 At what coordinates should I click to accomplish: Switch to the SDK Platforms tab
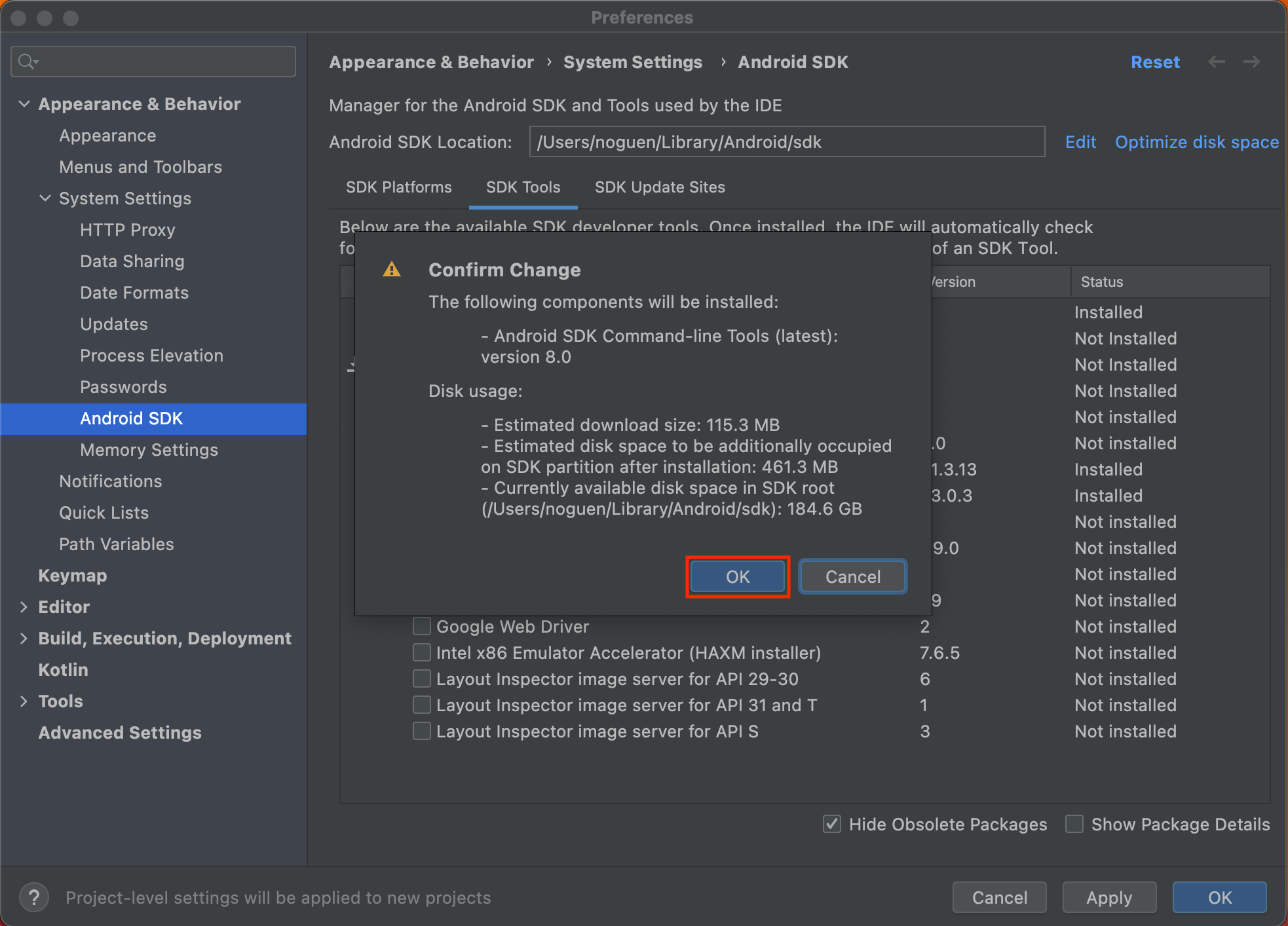coord(398,187)
